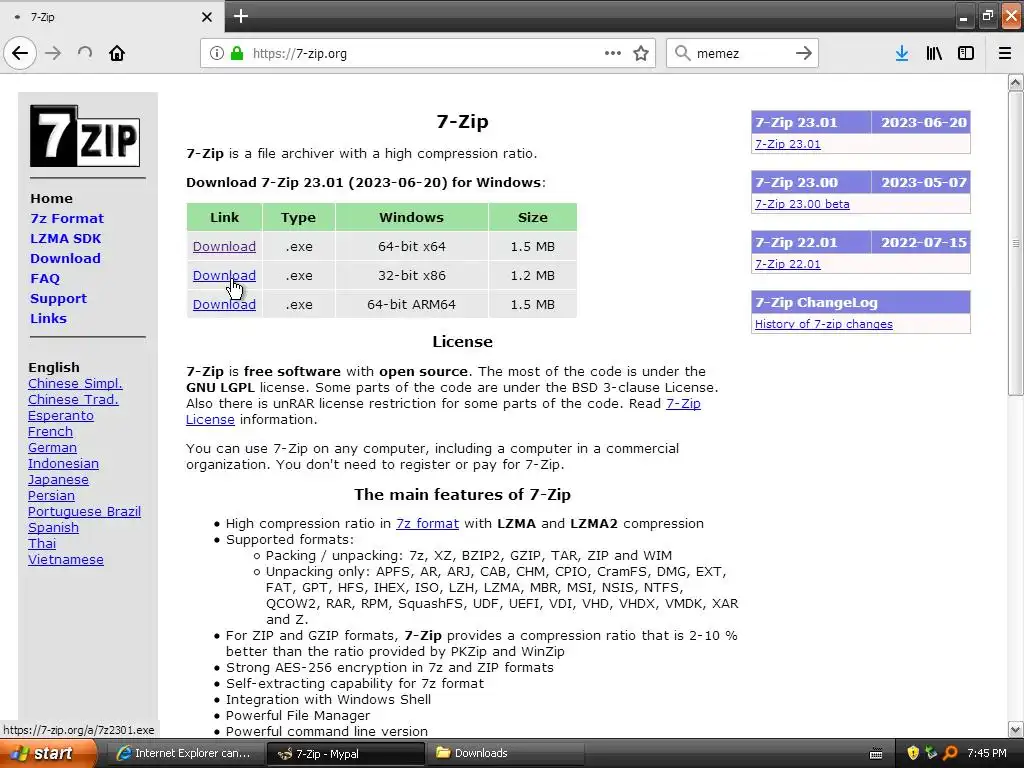Image resolution: width=1024 pixels, height=768 pixels.
Task: Click the orange magnifier tray icon
Action: click(x=950, y=753)
